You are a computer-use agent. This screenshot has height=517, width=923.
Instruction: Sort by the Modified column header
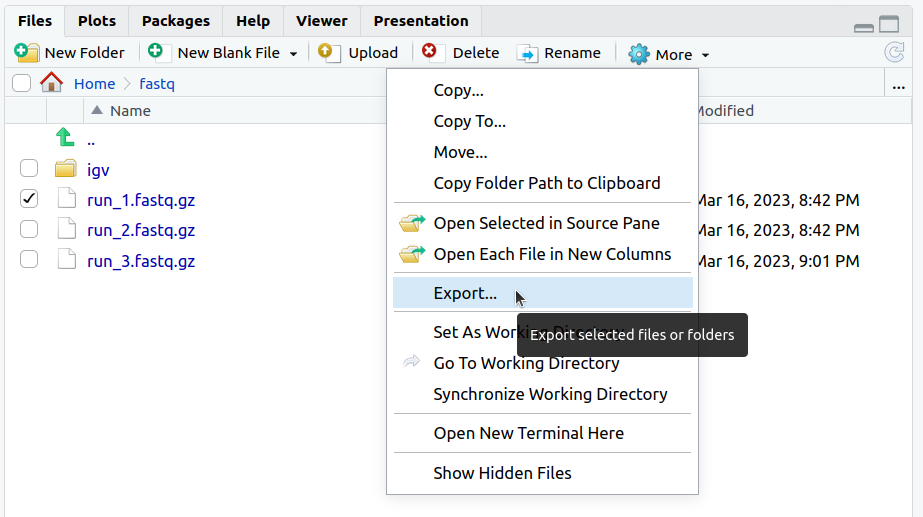coord(726,111)
